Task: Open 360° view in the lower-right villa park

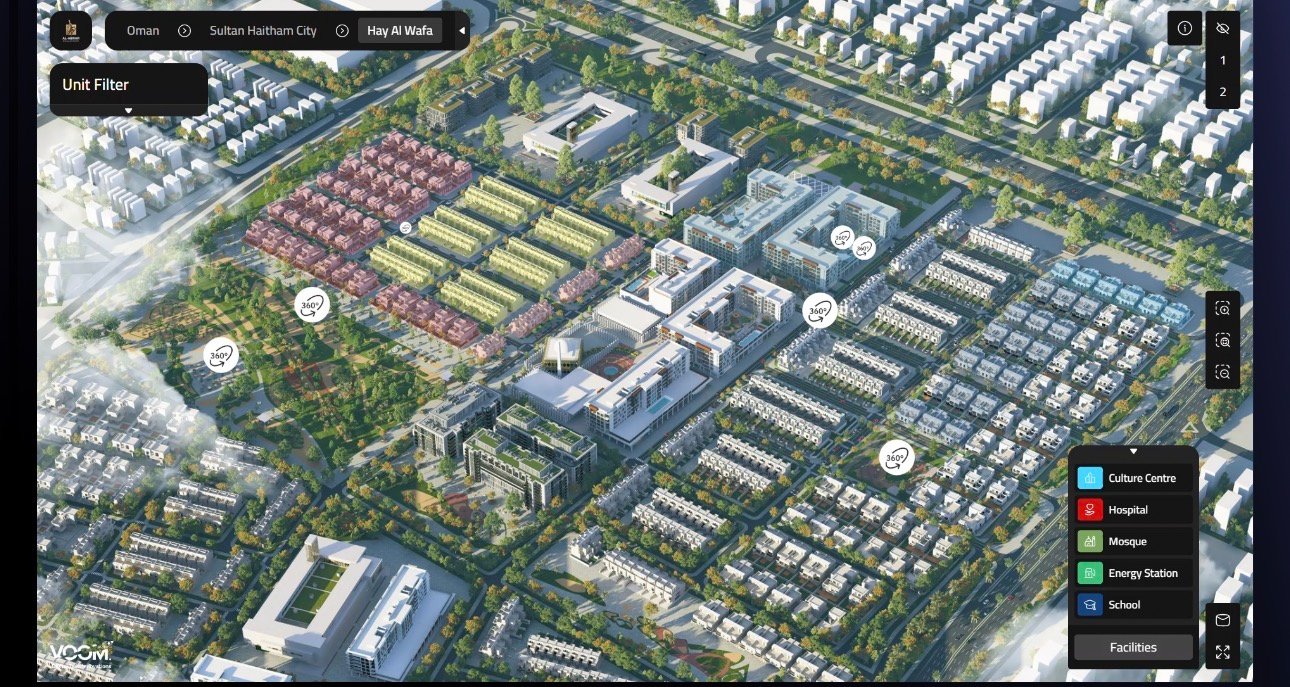Action: tap(896, 458)
